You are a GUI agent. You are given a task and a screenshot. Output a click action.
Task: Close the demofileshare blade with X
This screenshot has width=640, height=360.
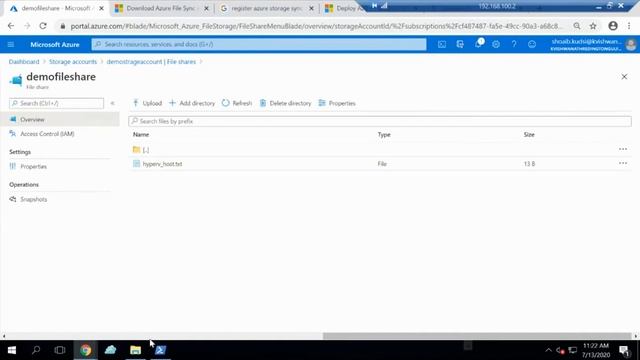pyautogui.click(x=624, y=77)
